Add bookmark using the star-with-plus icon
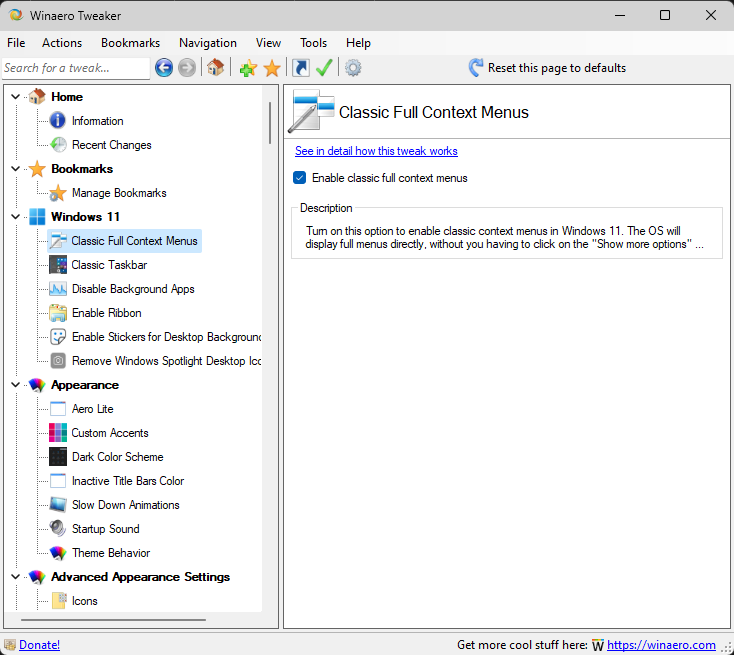This screenshot has width=734, height=655. pyautogui.click(x=248, y=68)
